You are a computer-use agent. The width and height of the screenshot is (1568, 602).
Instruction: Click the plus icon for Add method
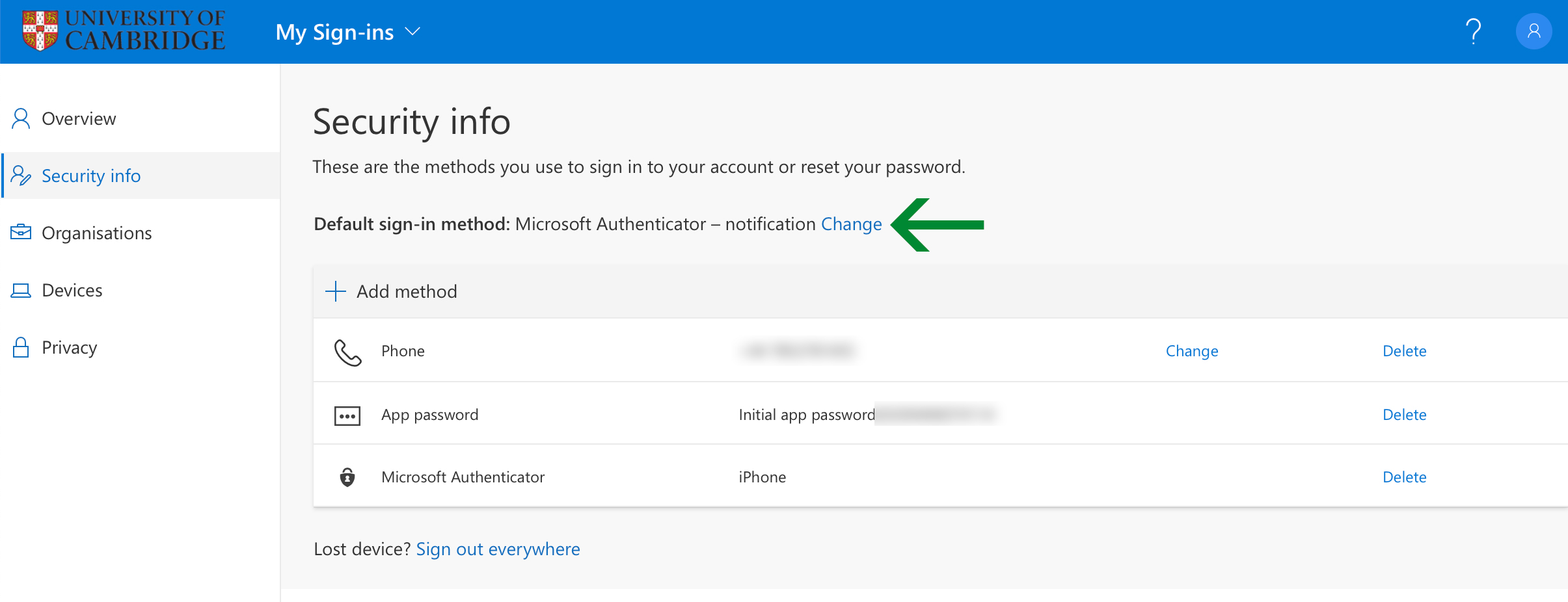[335, 291]
